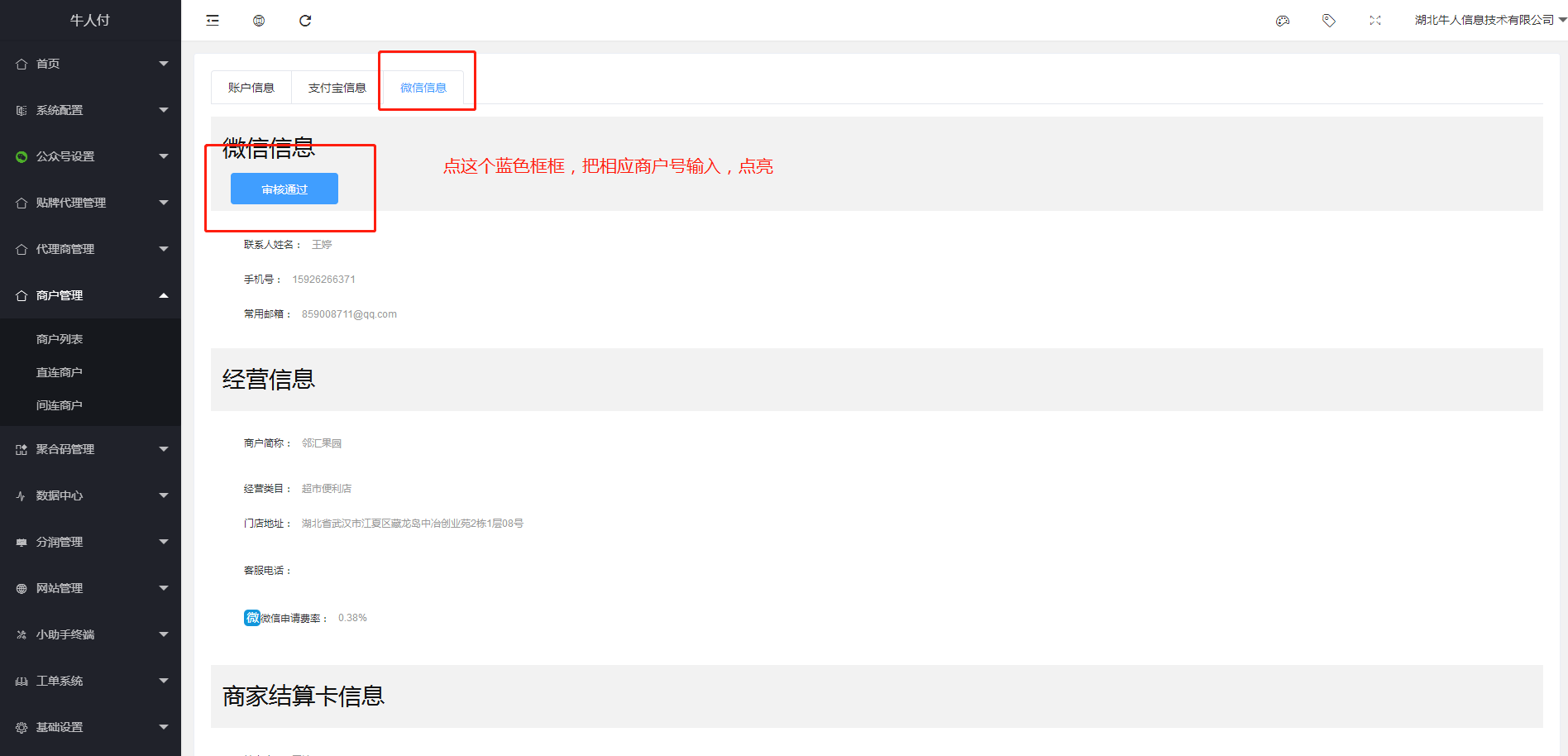Expand 代理商管理 menu arrow
The width and height of the screenshot is (1568, 756).
click(164, 249)
